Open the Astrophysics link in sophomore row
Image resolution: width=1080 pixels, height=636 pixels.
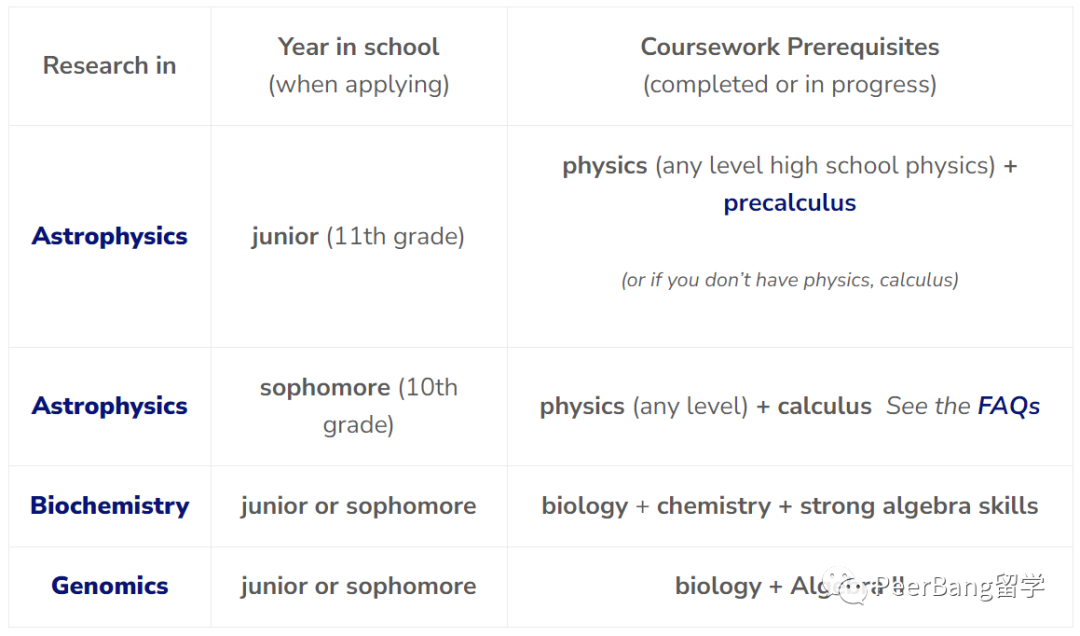click(x=110, y=406)
